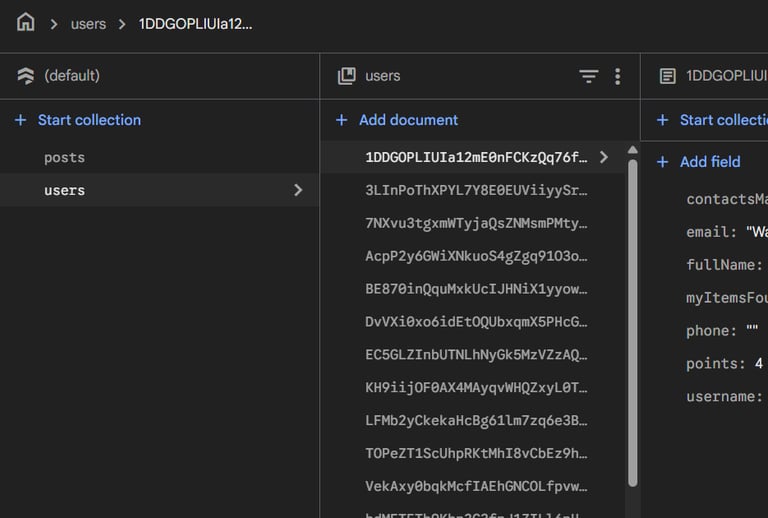Screen dimensions: 768x518
Task: Open the filter icon in users header
Action: point(588,76)
